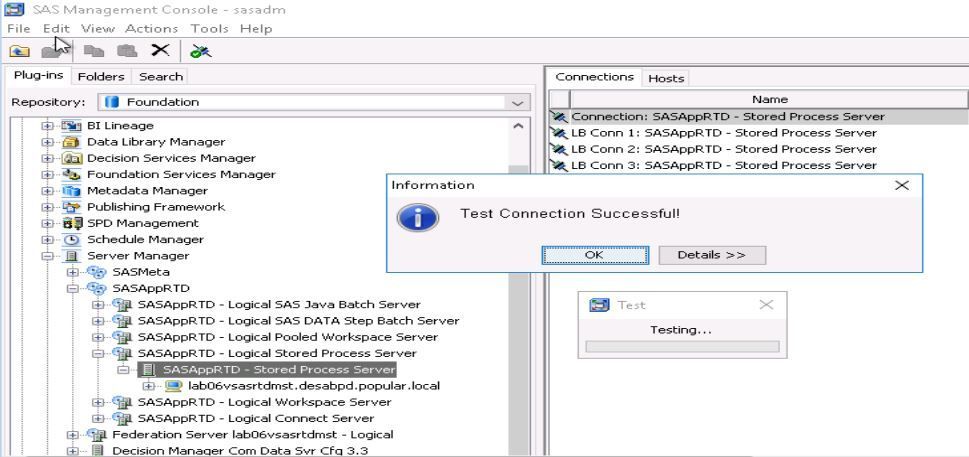Image resolution: width=969 pixels, height=457 pixels.
Task: Click the Data Library Manager icon
Action: tap(71, 142)
